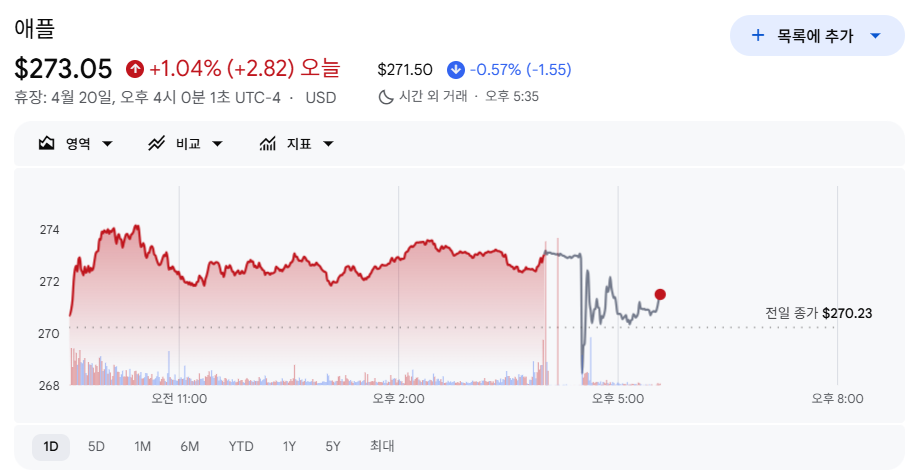Click the blue down-arrow after-hours icon
This screenshot has height=475, width=909.
pos(456,70)
